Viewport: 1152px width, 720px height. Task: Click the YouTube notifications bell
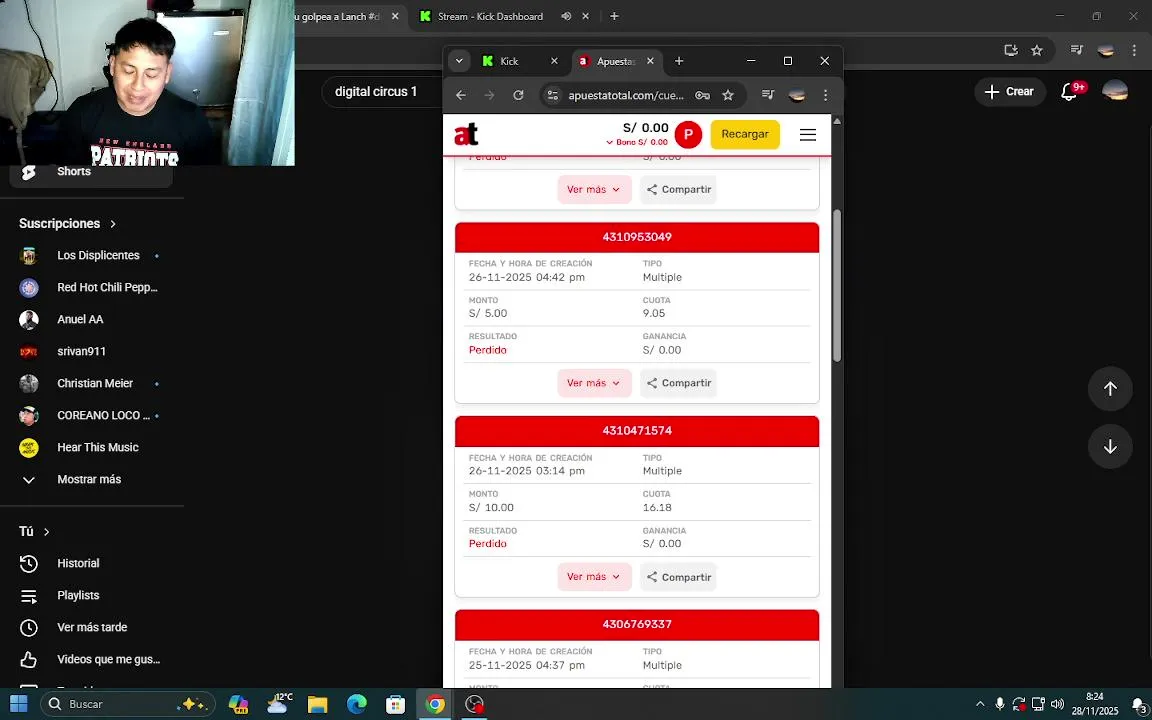click(x=1069, y=92)
